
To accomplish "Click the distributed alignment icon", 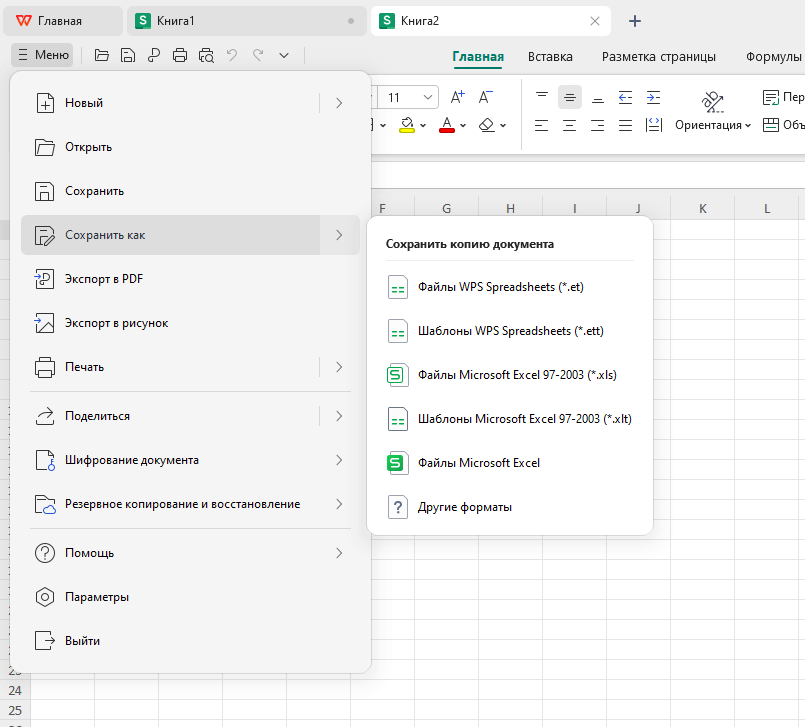I will coord(654,125).
